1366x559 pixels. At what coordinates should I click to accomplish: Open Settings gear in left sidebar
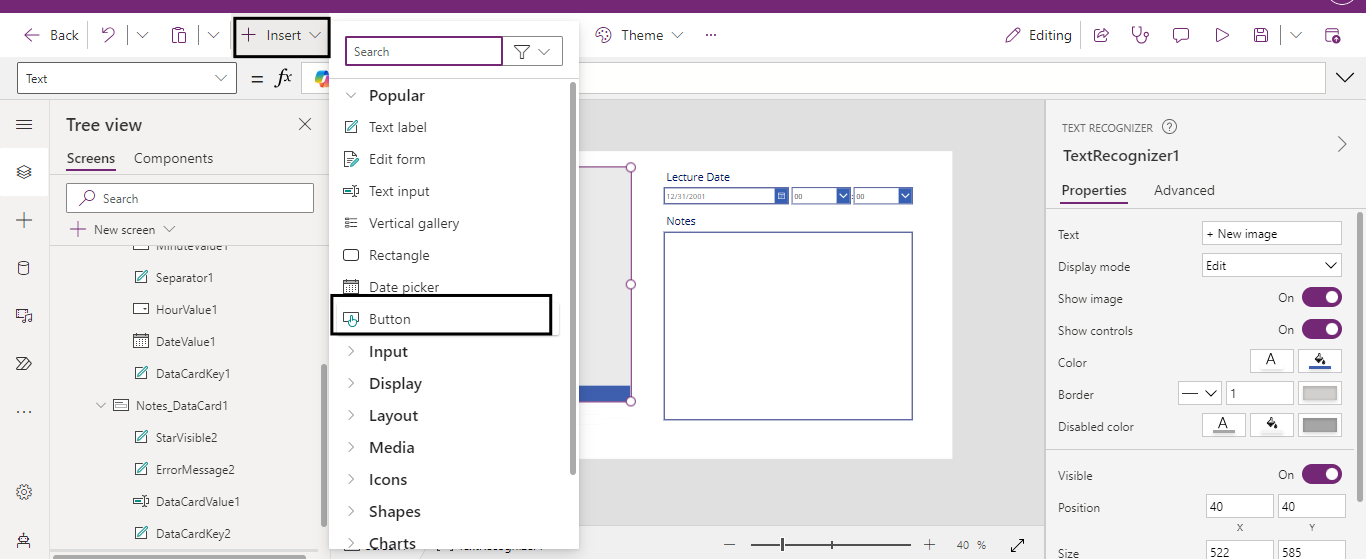24,492
